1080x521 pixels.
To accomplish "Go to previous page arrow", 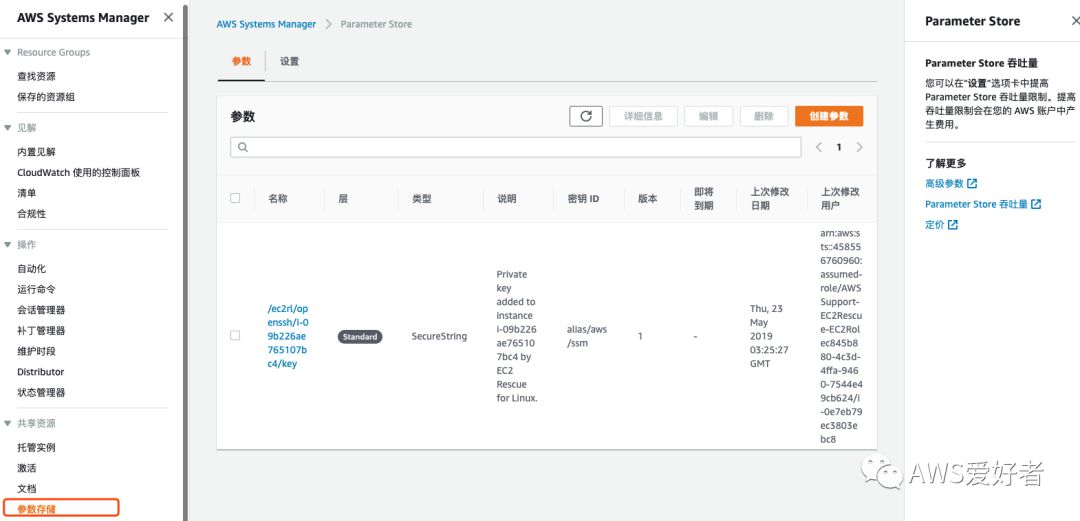I will point(819,147).
